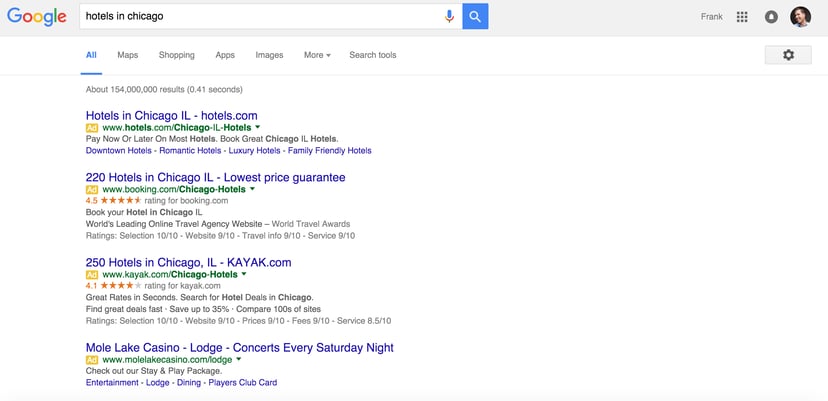The width and height of the screenshot is (828, 401).
Task: Open the Hotels in Chicago IL - hotels.com result
Action: pyautogui.click(x=172, y=116)
